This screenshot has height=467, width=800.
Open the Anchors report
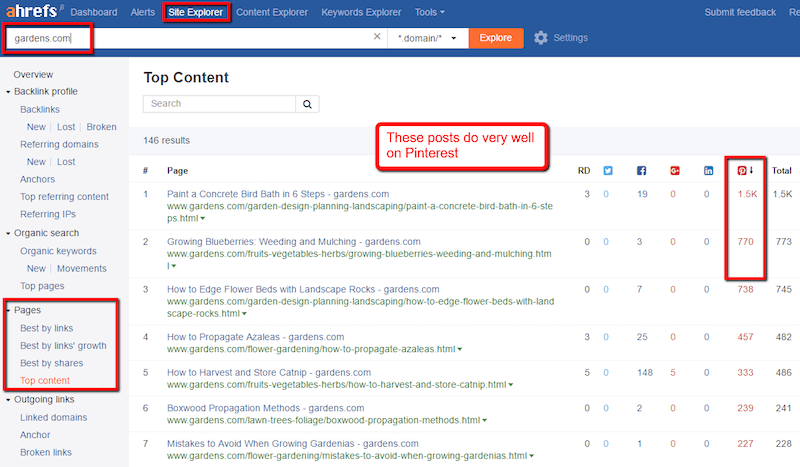click(37, 179)
